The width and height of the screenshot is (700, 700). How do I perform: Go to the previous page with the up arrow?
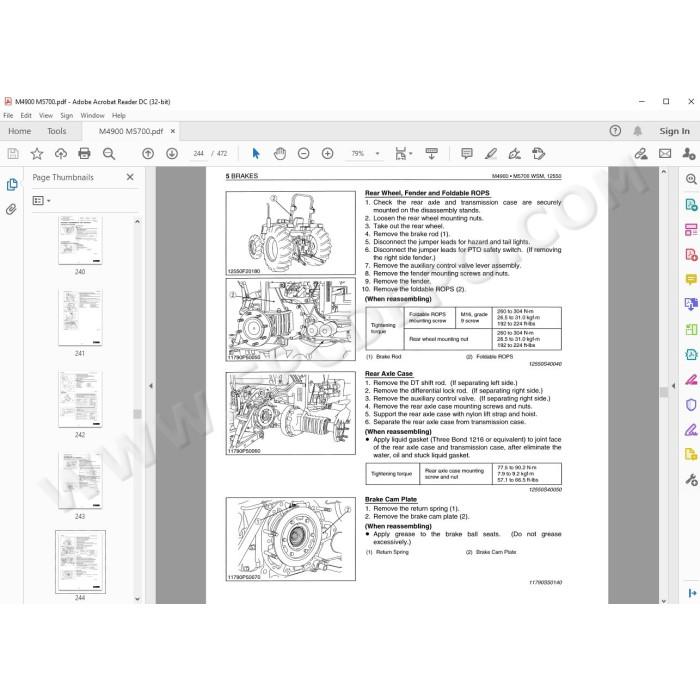coord(148,154)
